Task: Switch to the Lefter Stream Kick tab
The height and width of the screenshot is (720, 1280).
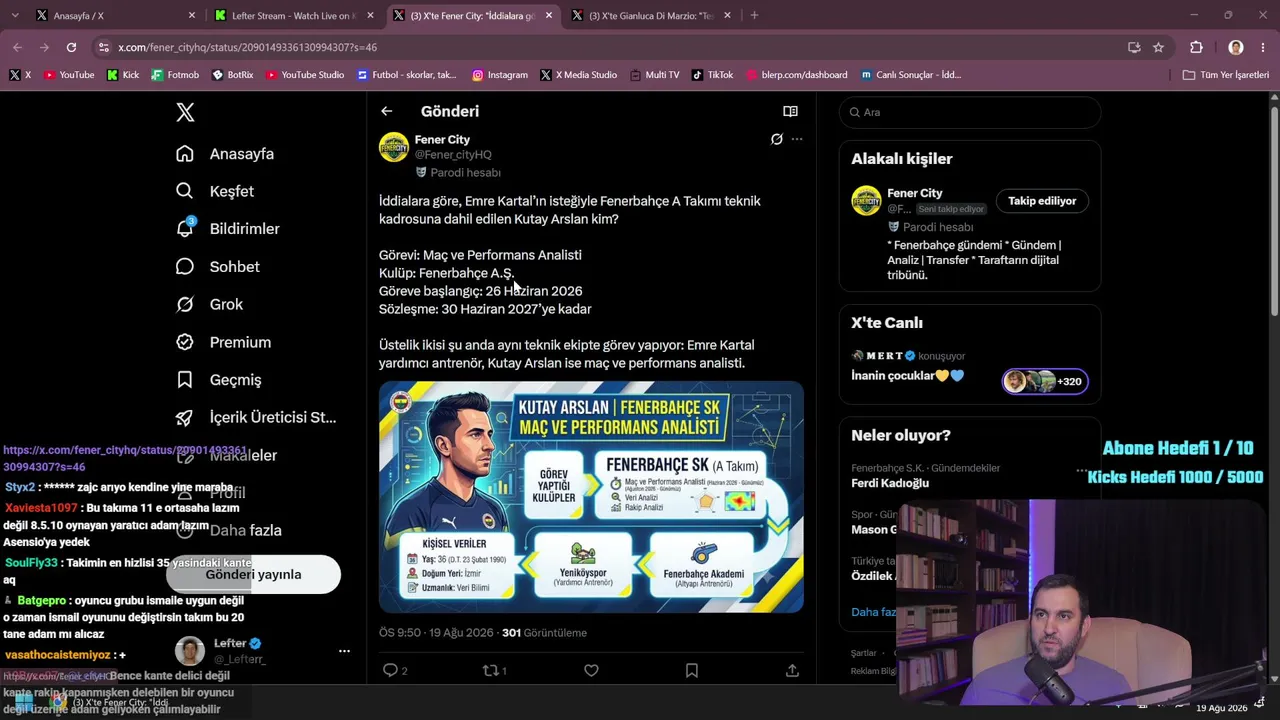Action: click(x=293, y=15)
